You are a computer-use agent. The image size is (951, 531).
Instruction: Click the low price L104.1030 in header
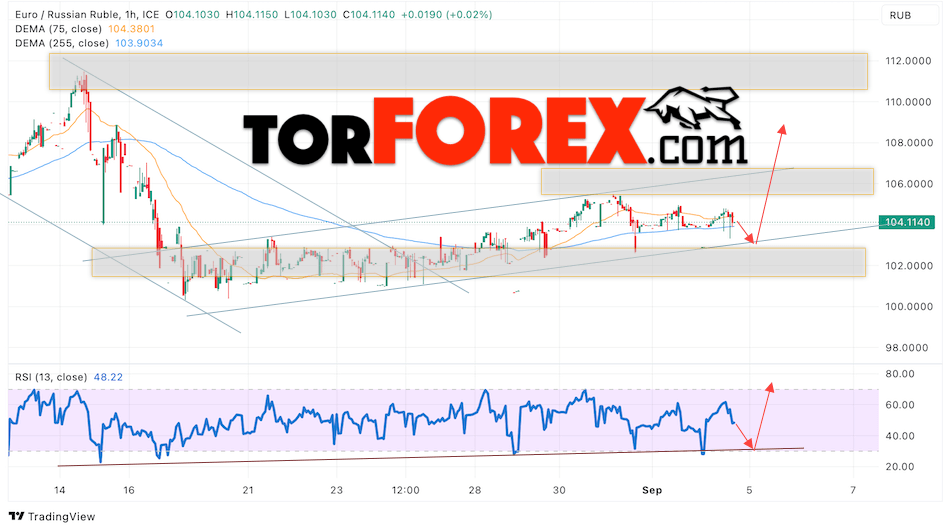[x=310, y=15]
